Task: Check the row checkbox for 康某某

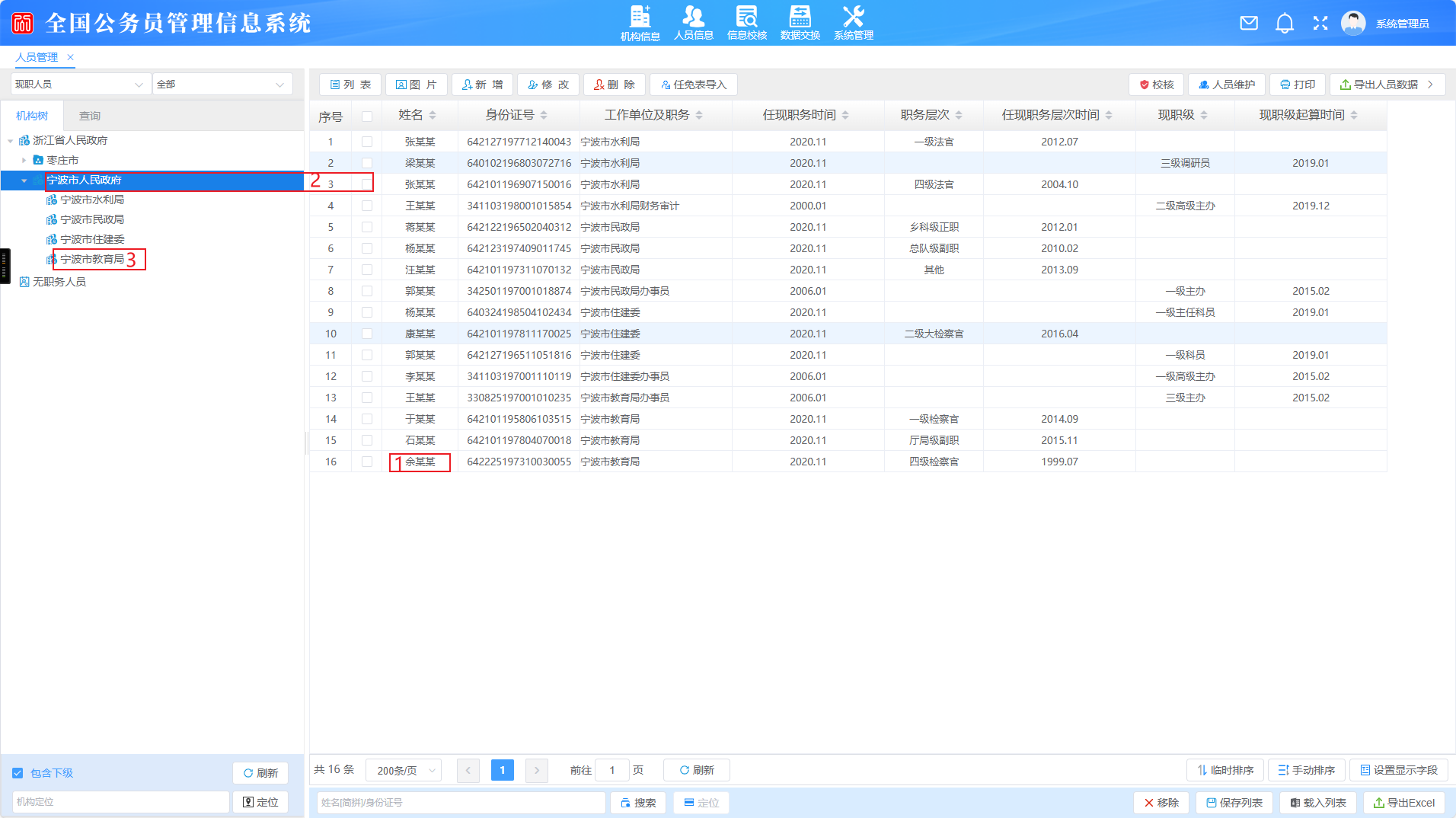Action: (x=367, y=334)
